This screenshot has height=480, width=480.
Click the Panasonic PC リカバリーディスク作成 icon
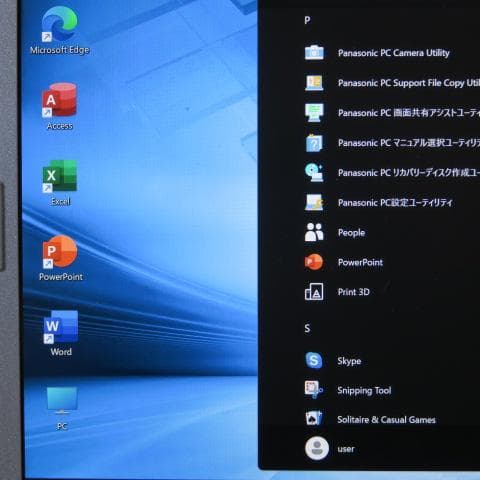tap(314, 173)
